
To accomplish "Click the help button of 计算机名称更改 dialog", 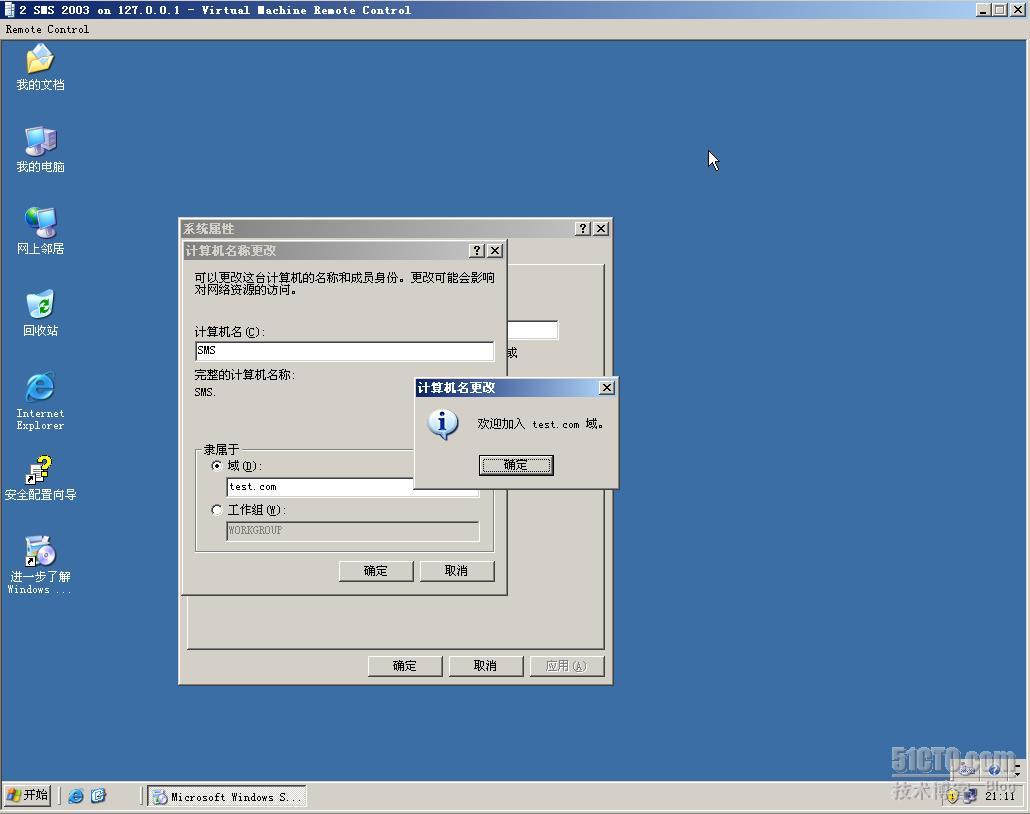I will tap(478, 250).
